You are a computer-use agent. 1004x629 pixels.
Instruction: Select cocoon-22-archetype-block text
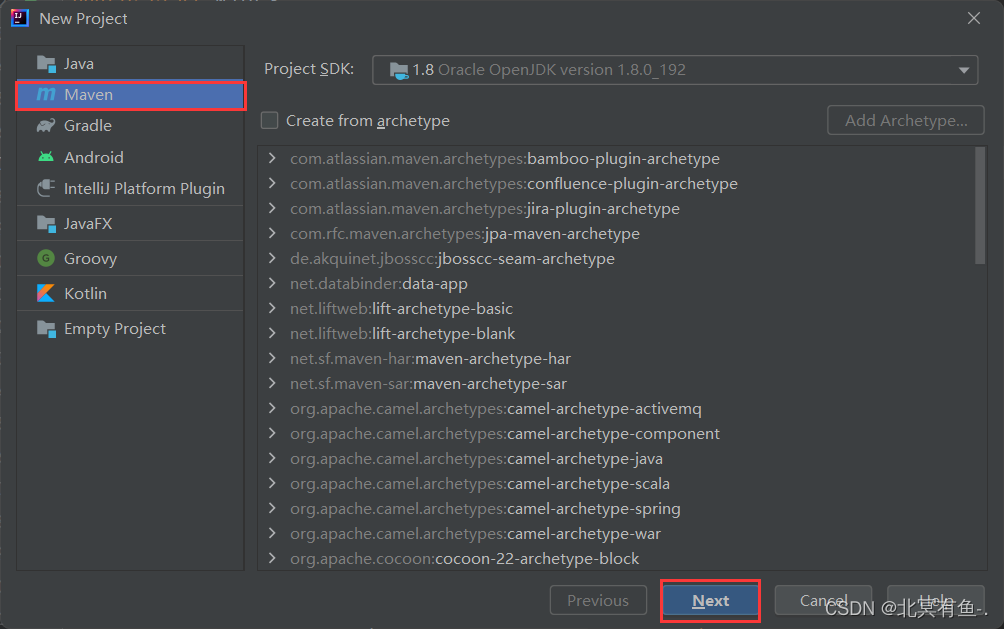(x=537, y=558)
